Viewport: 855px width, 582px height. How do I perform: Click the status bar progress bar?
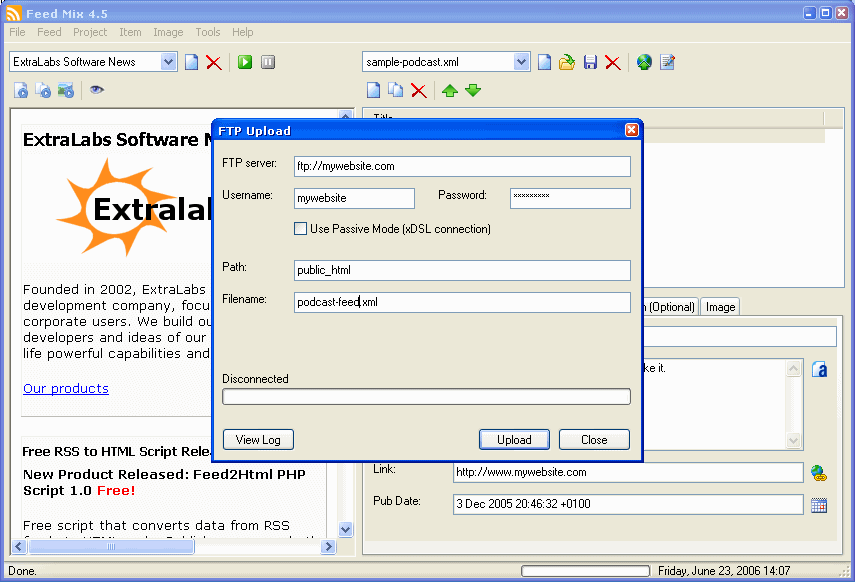586,571
